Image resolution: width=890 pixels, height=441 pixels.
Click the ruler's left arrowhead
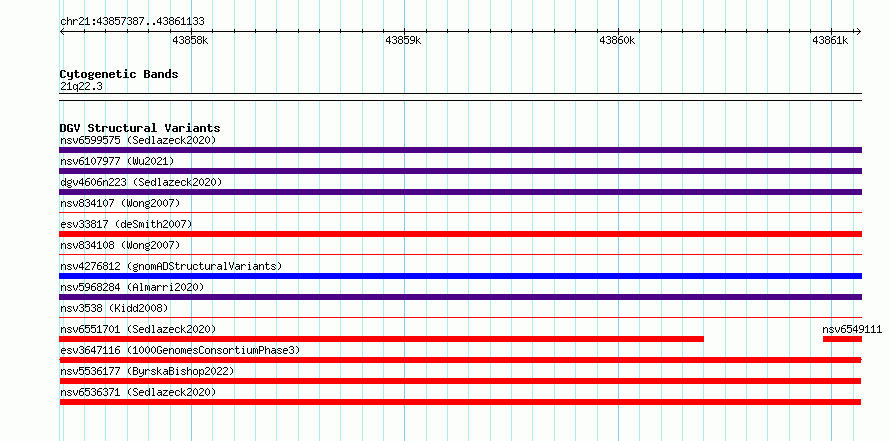pyautogui.click(x=62, y=32)
